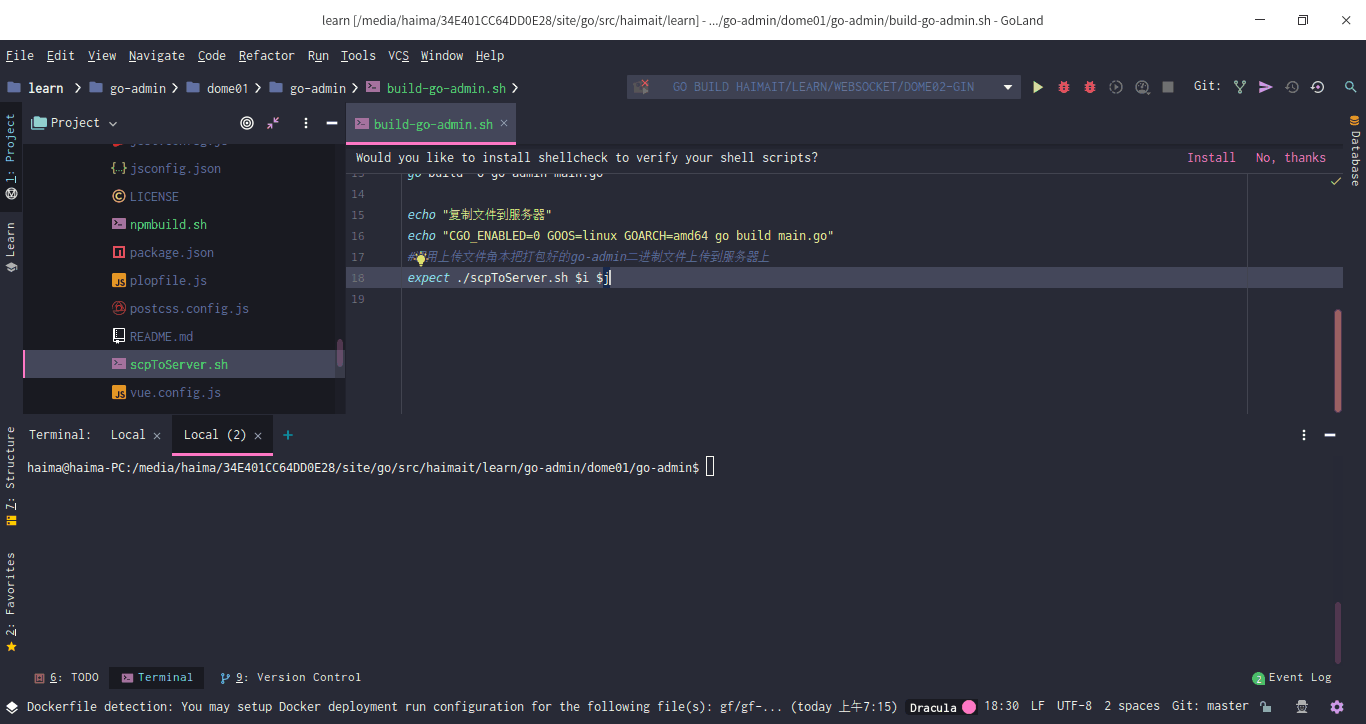Hide the Project panel with minus icon
Screen dimensions: 1366x724
pyautogui.click(x=332, y=123)
